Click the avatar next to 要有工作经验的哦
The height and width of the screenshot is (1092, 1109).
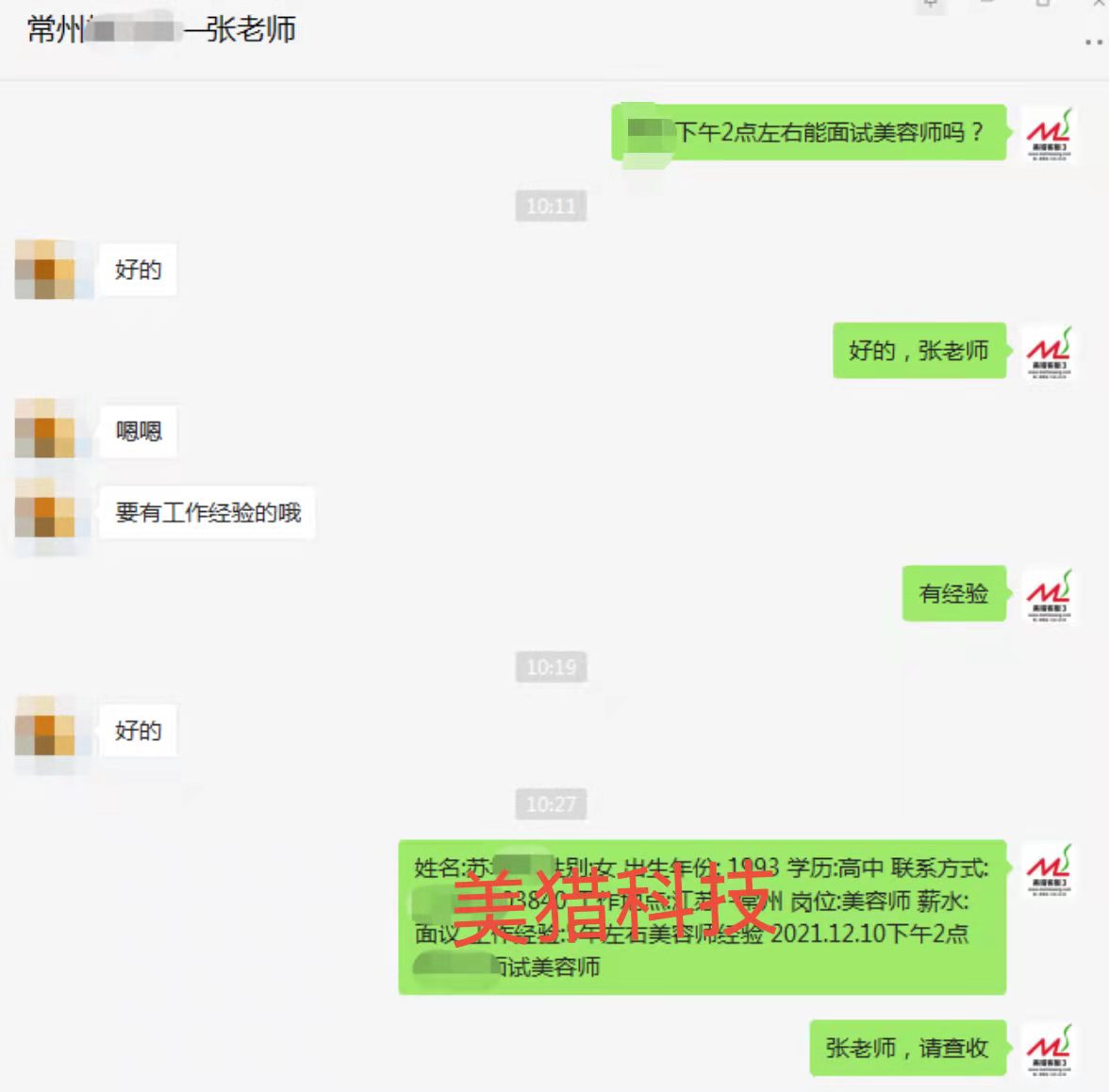pyautogui.click(x=45, y=508)
